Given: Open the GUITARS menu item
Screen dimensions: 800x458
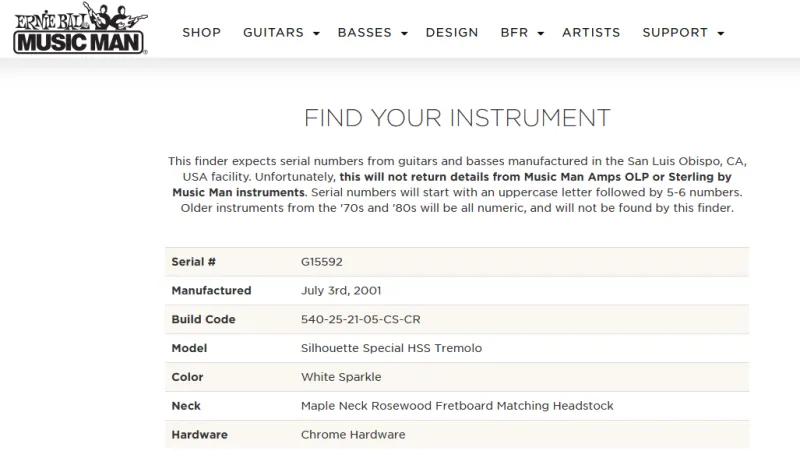Looking at the screenshot, I should point(273,33).
